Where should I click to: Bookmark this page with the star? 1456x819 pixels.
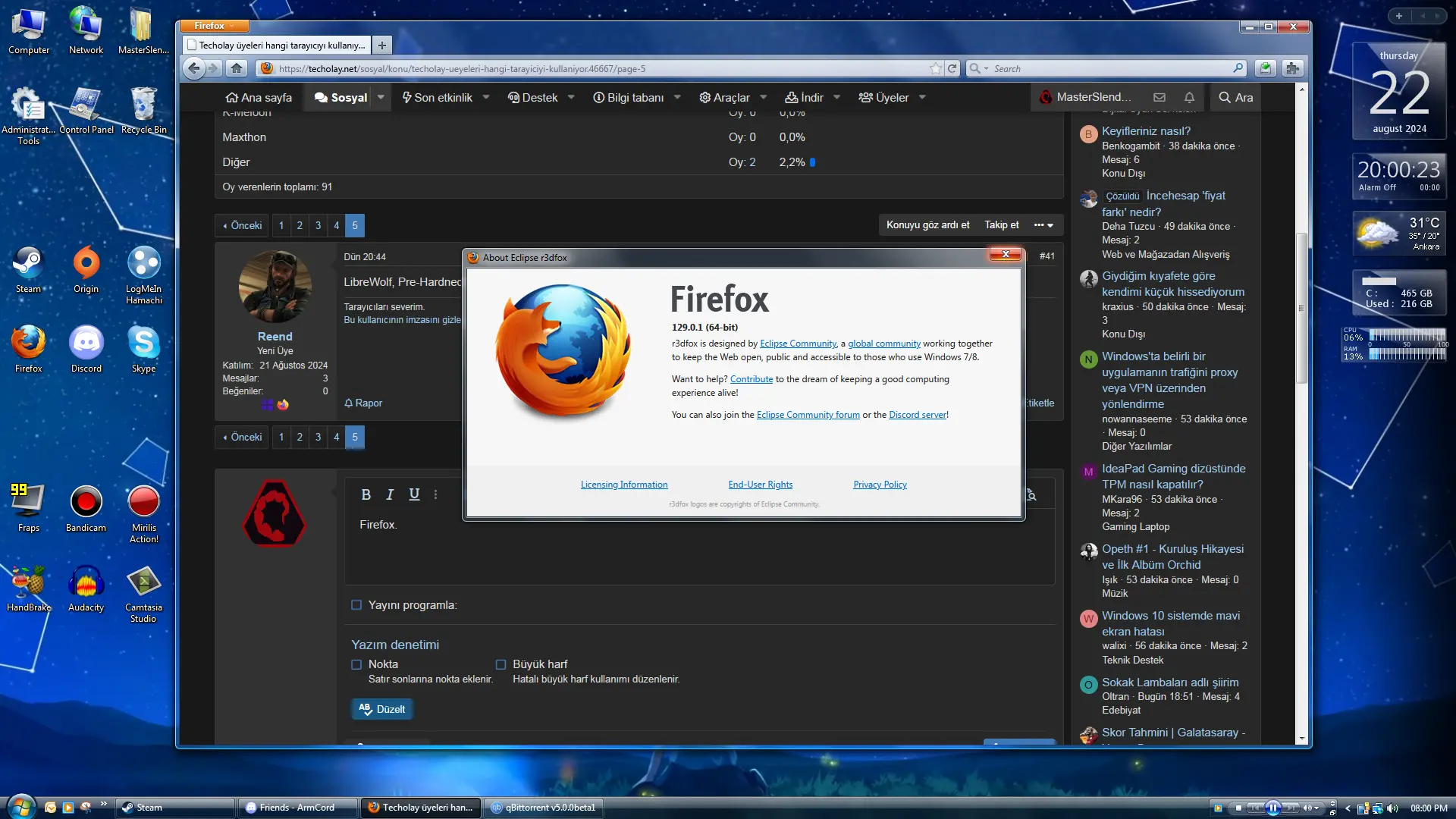pyautogui.click(x=936, y=68)
